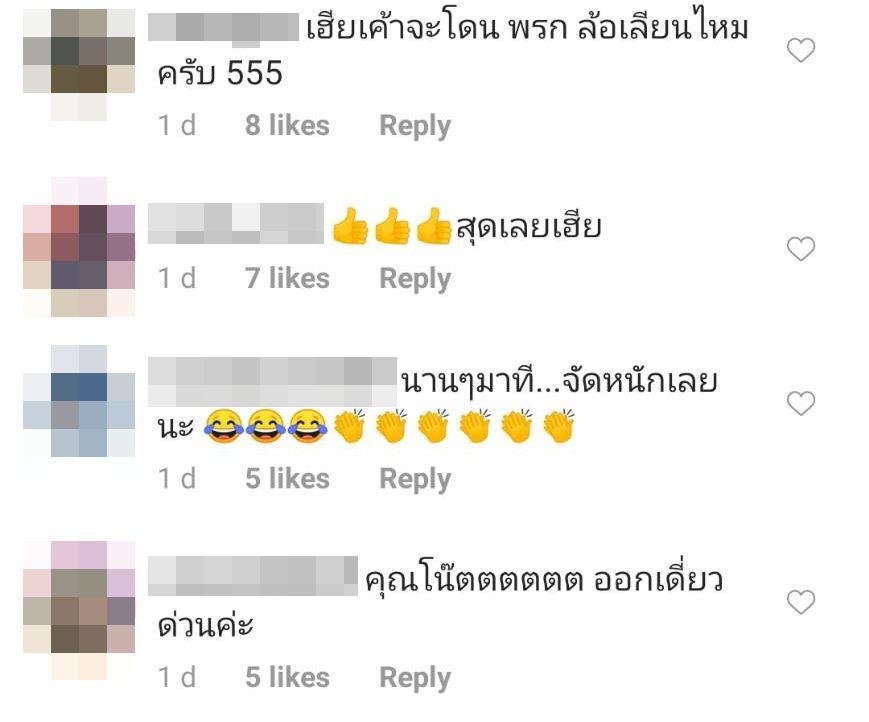
Task: Open fourth commenter's profile picture
Action: click(79, 611)
